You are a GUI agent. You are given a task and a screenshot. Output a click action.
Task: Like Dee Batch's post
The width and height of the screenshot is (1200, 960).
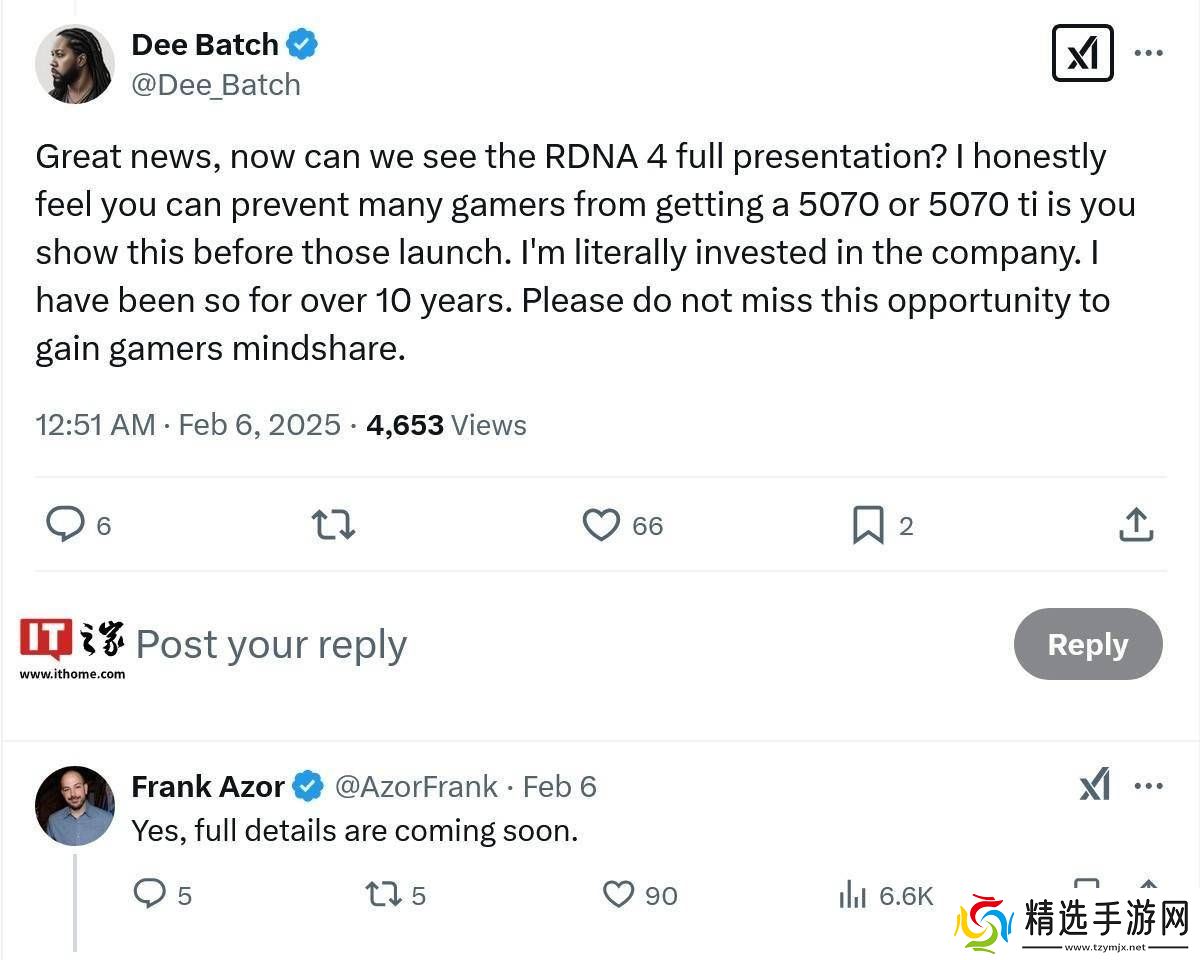(601, 525)
